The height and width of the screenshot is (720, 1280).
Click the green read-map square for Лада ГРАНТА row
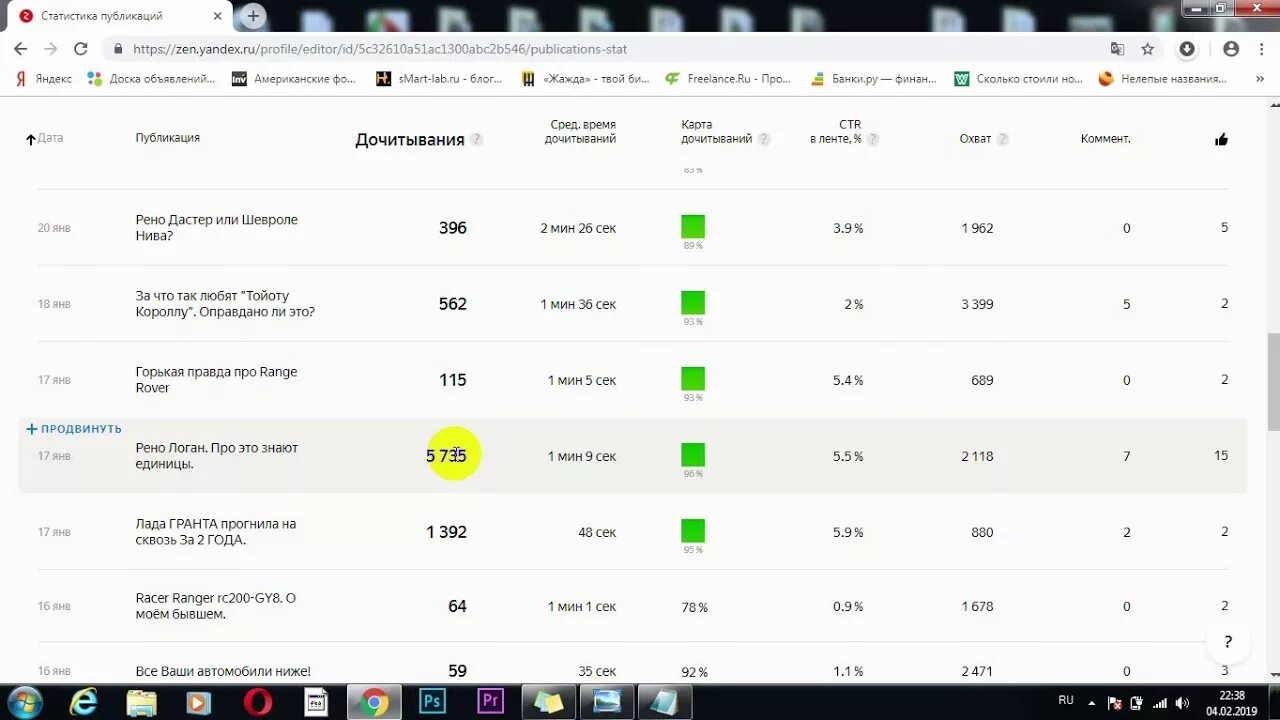click(693, 531)
